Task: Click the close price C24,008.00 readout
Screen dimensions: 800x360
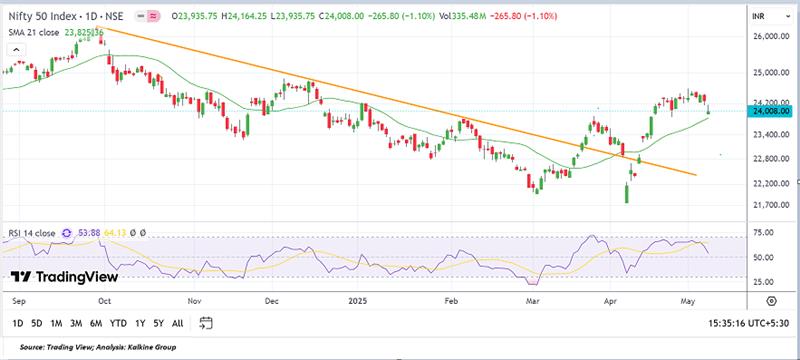Action: click(x=341, y=16)
